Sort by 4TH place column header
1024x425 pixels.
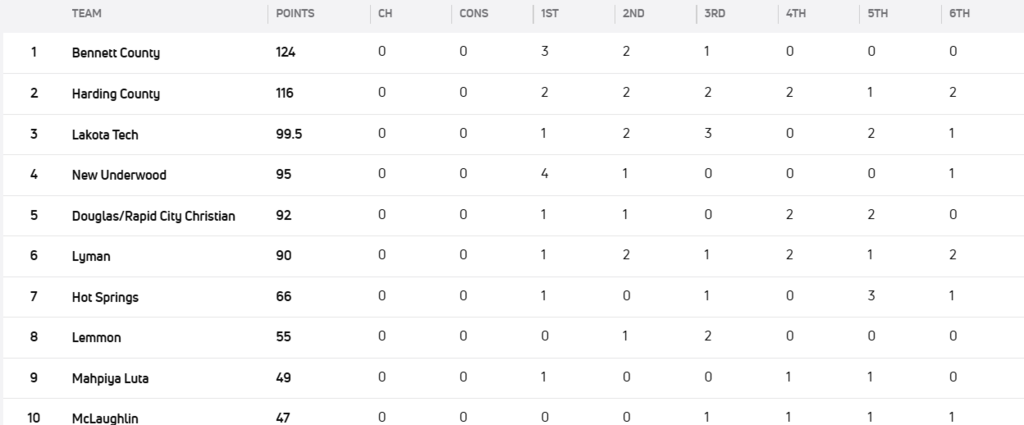pos(796,14)
